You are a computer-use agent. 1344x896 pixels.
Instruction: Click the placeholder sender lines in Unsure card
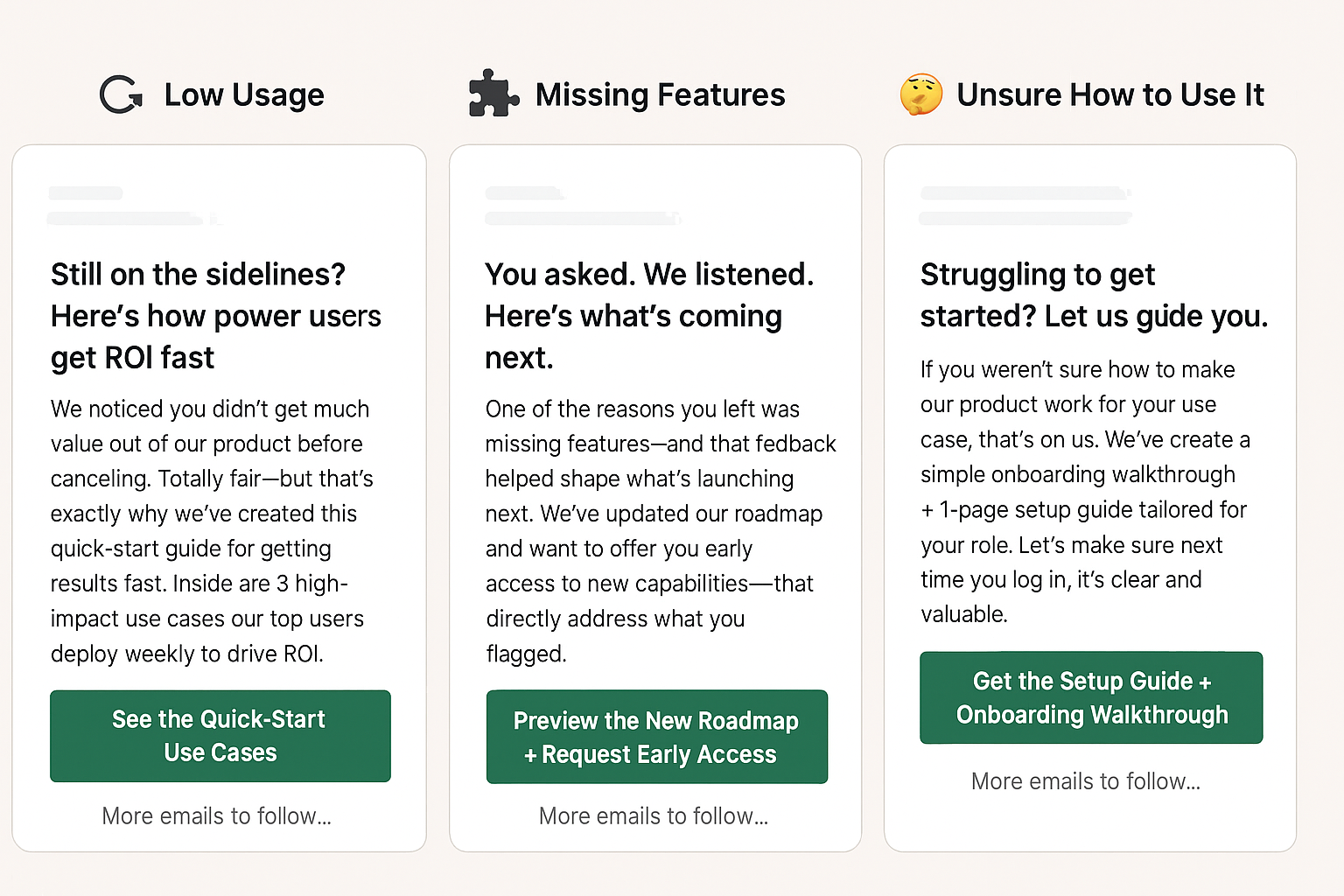click(x=1025, y=206)
